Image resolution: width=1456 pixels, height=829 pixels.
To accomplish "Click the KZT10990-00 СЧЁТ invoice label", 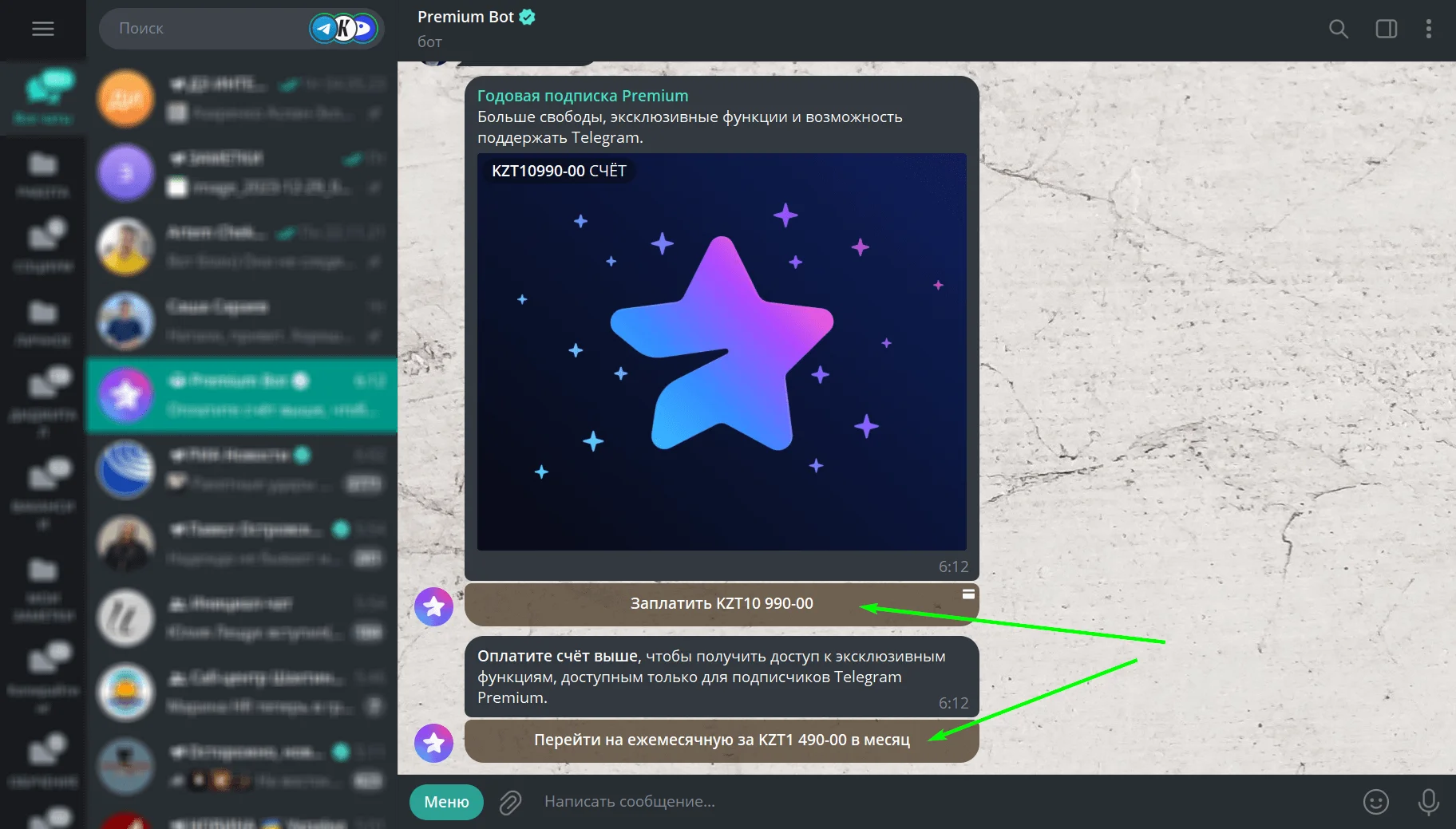I will (x=559, y=171).
